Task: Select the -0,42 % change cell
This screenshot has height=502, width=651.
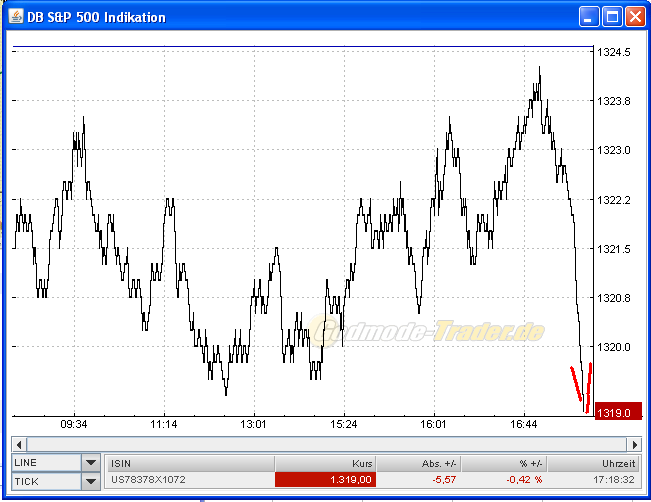Action: point(504,480)
